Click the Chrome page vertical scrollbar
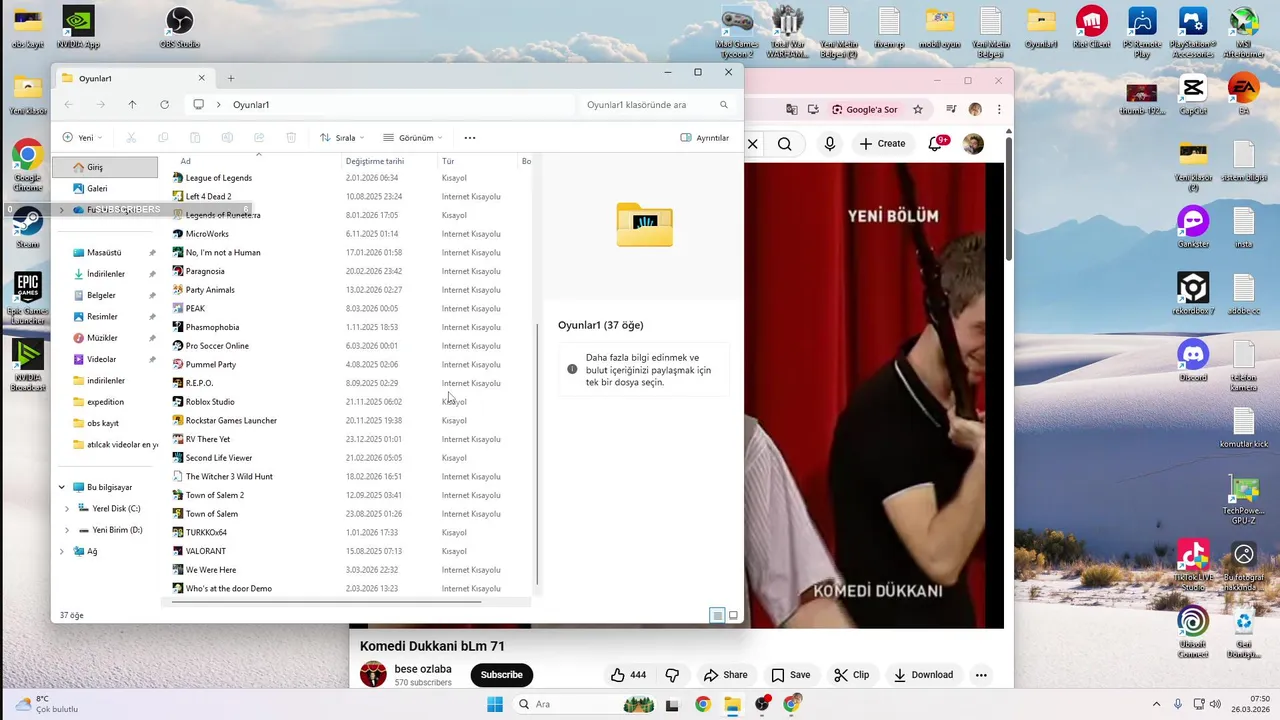This screenshot has width=1280, height=720. 1009,200
